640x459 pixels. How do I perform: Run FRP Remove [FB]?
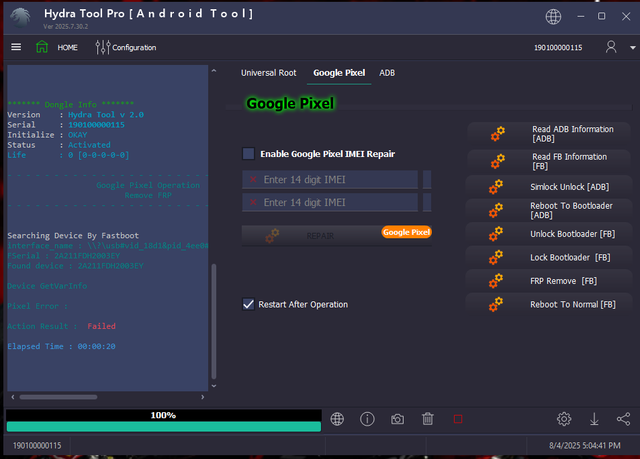[x=549, y=281]
